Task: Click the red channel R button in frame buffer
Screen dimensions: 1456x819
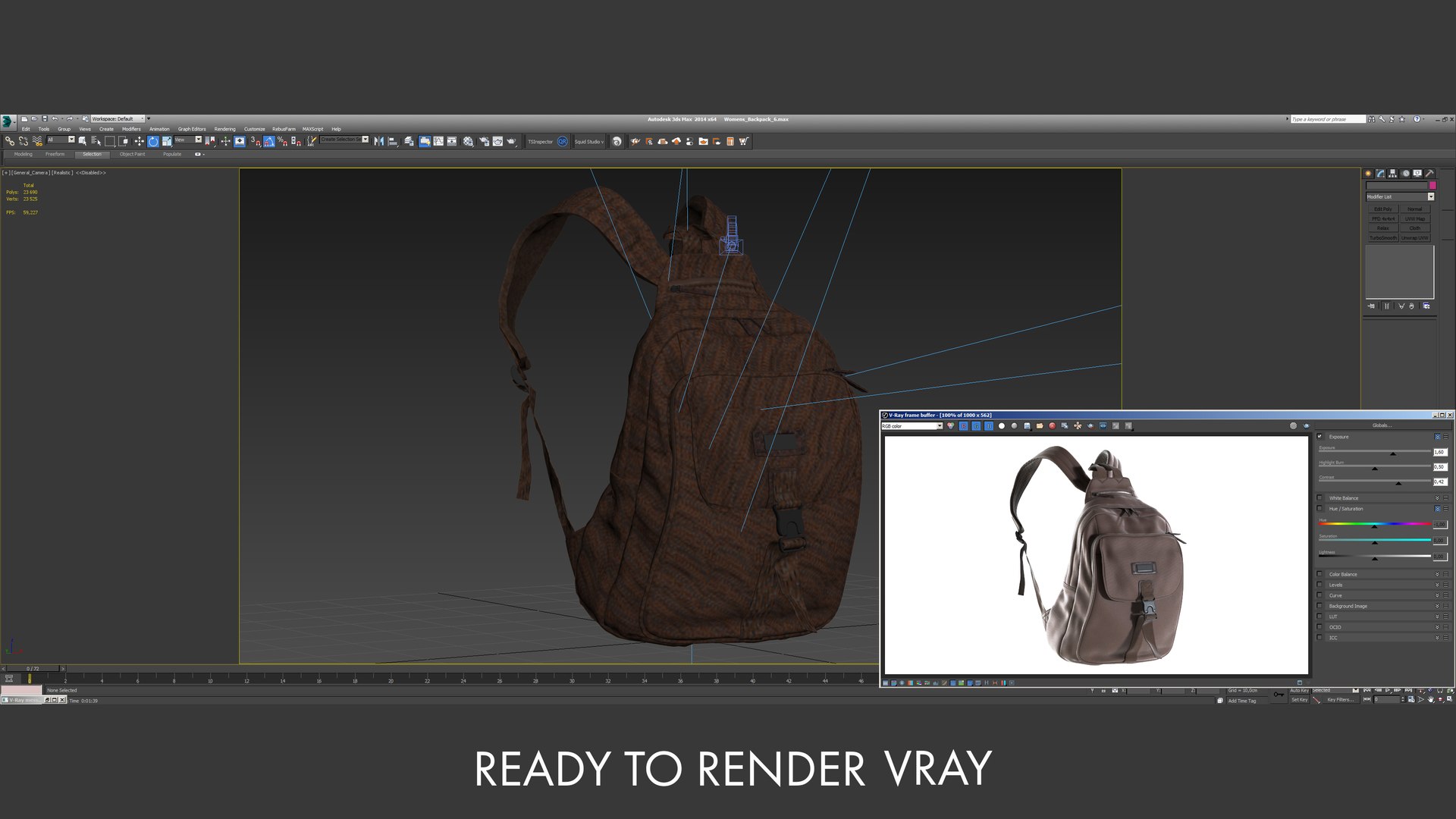Action: (x=963, y=426)
